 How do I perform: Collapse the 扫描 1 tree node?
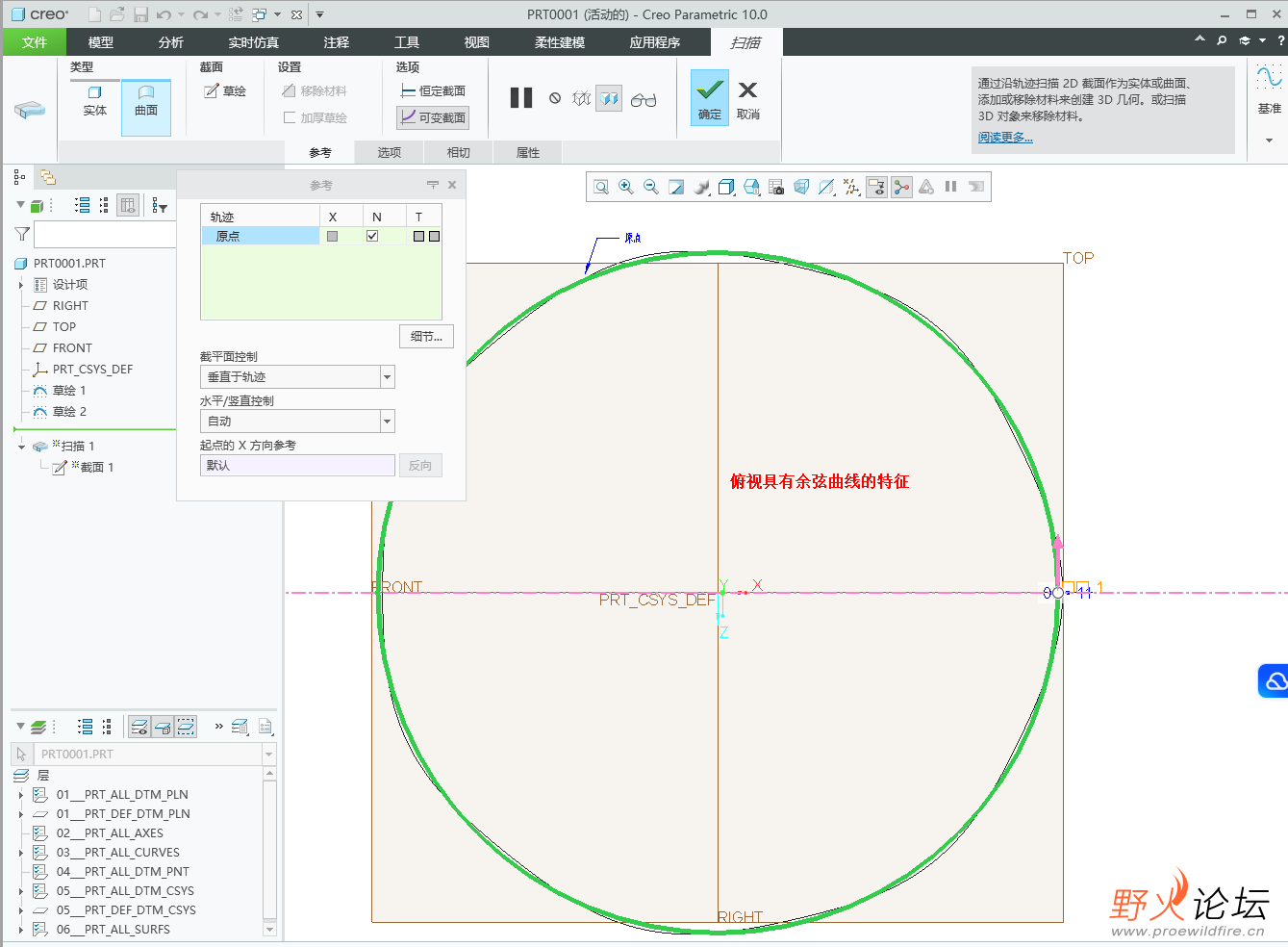tap(21, 447)
